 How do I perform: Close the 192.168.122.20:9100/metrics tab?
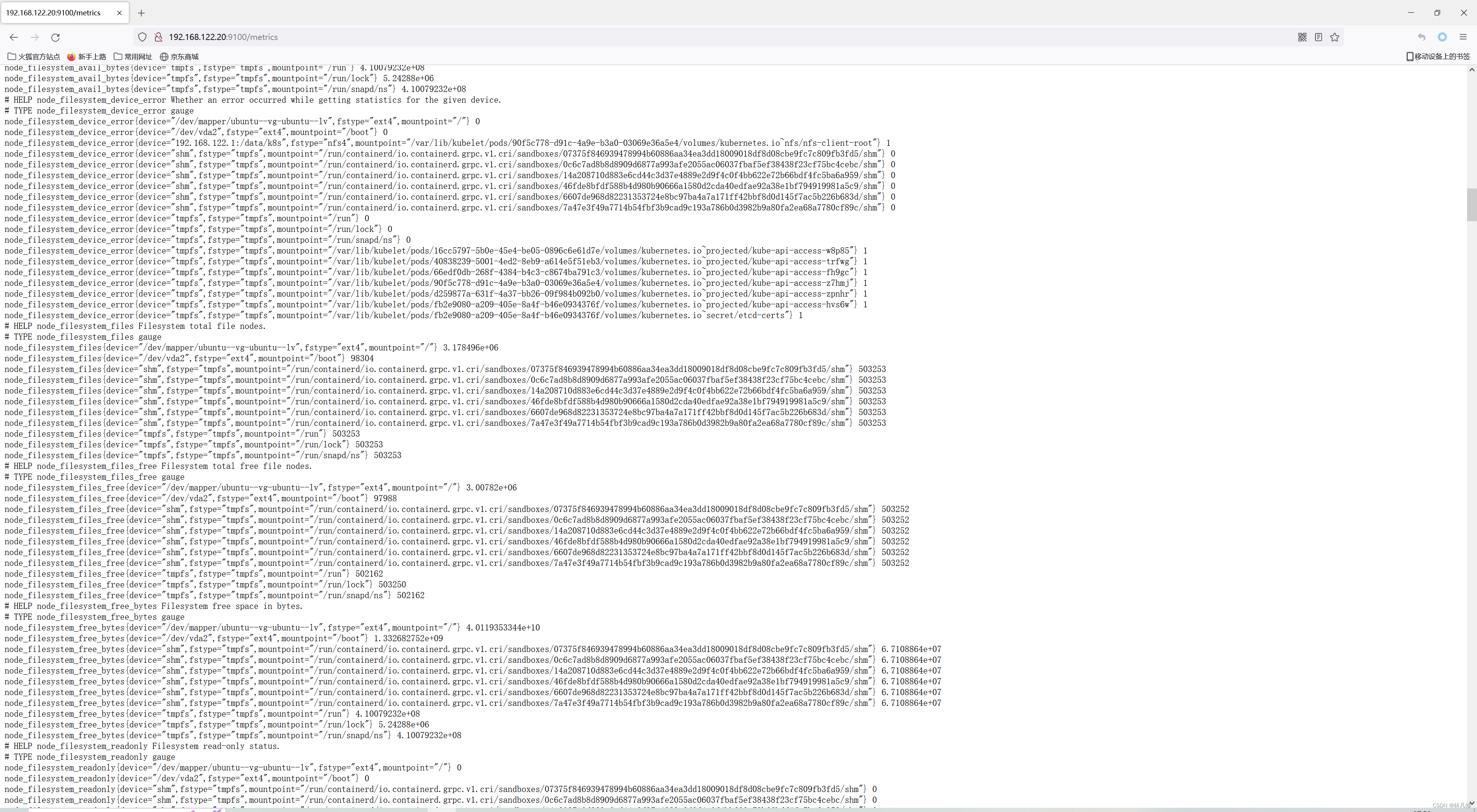pyautogui.click(x=119, y=13)
